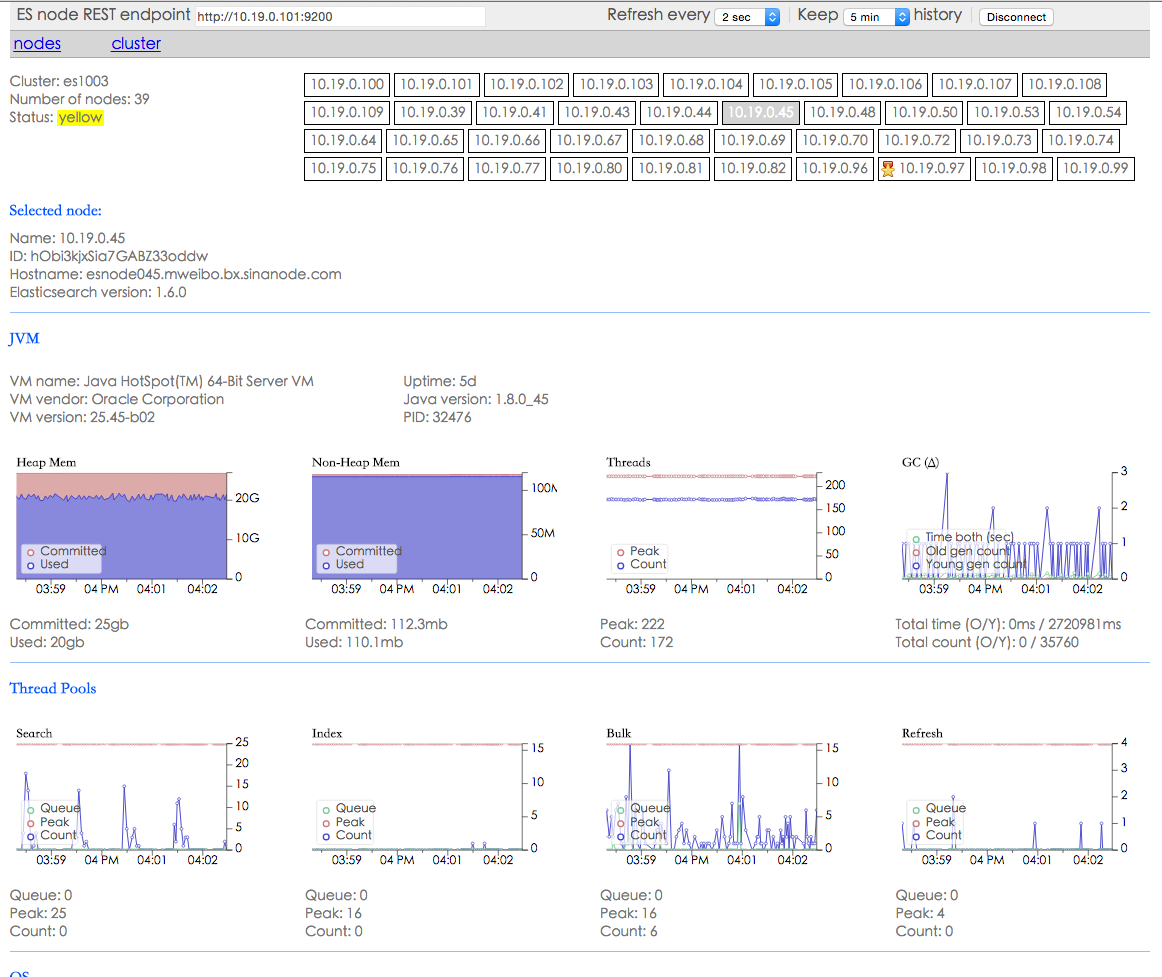Click the Refresh chart Peak legend marker

pyautogui.click(x=916, y=822)
